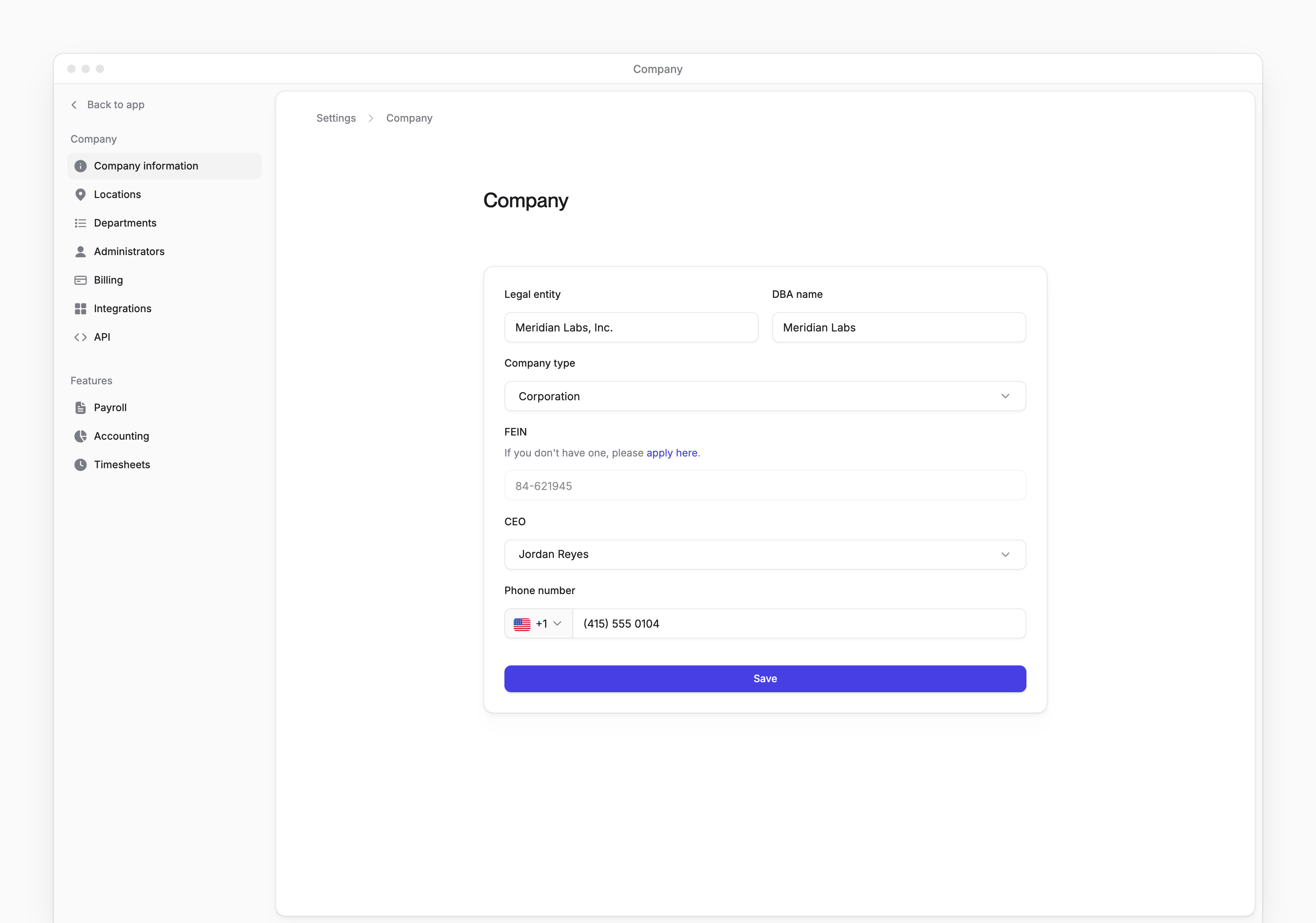The height and width of the screenshot is (923, 1316).
Task: Click the Features section label in sidebar
Action: [91, 381]
